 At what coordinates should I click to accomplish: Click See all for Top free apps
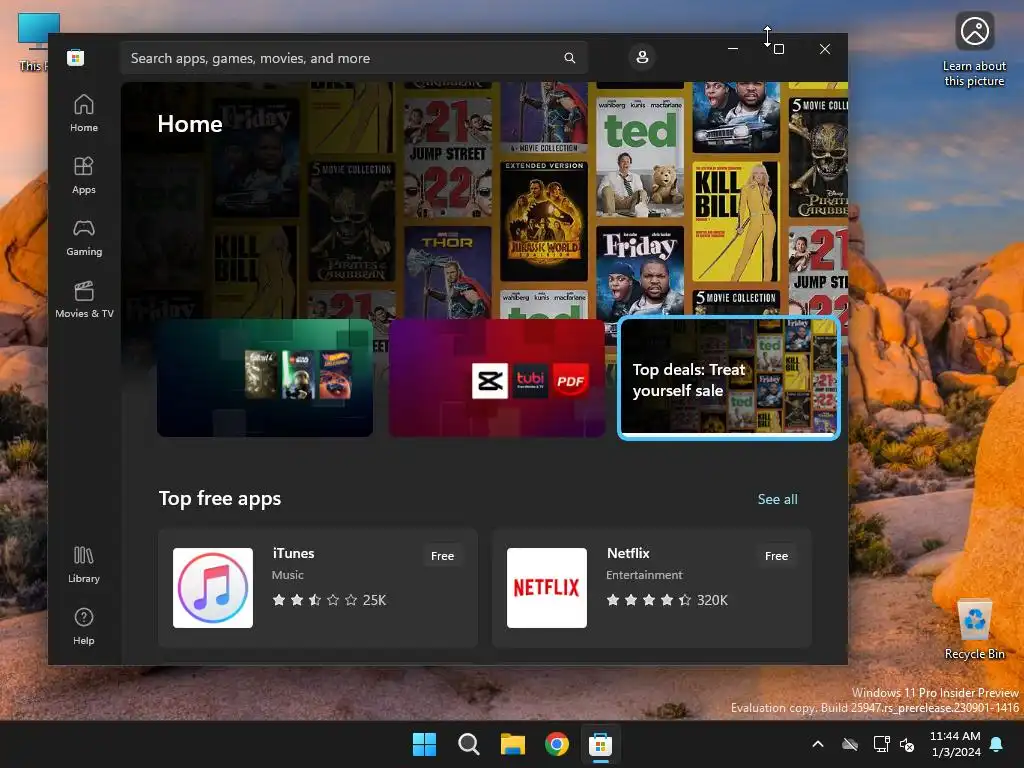click(x=777, y=499)
